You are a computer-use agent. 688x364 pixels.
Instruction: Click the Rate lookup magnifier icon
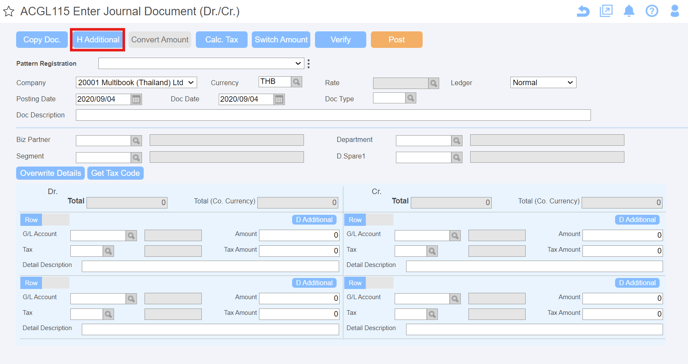point(434,83)
